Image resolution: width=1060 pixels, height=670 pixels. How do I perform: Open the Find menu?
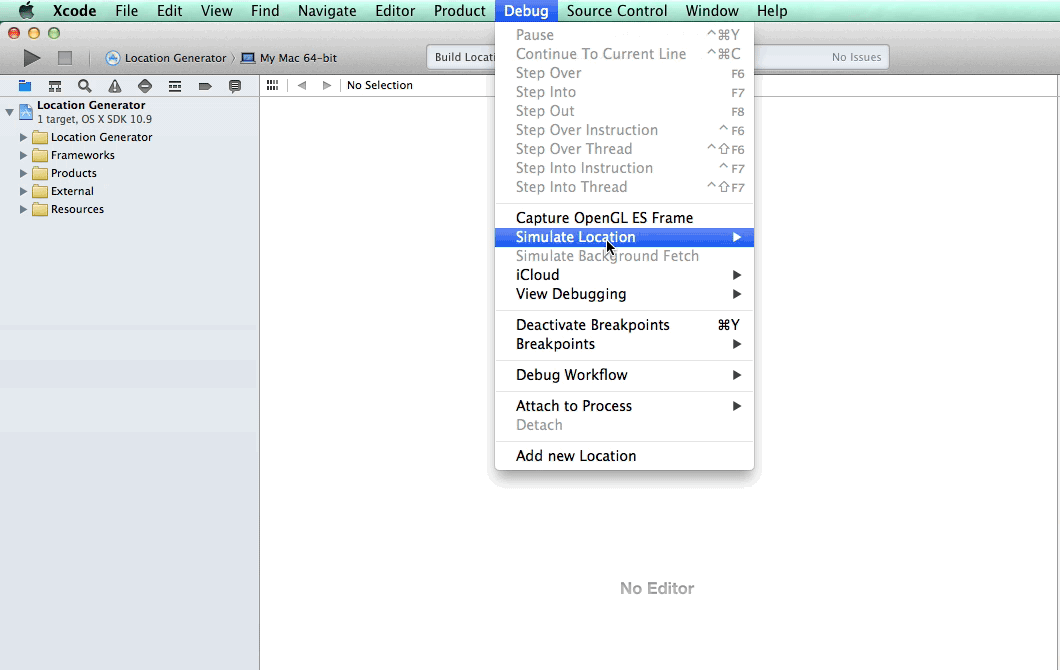click(x=265, y=11)
